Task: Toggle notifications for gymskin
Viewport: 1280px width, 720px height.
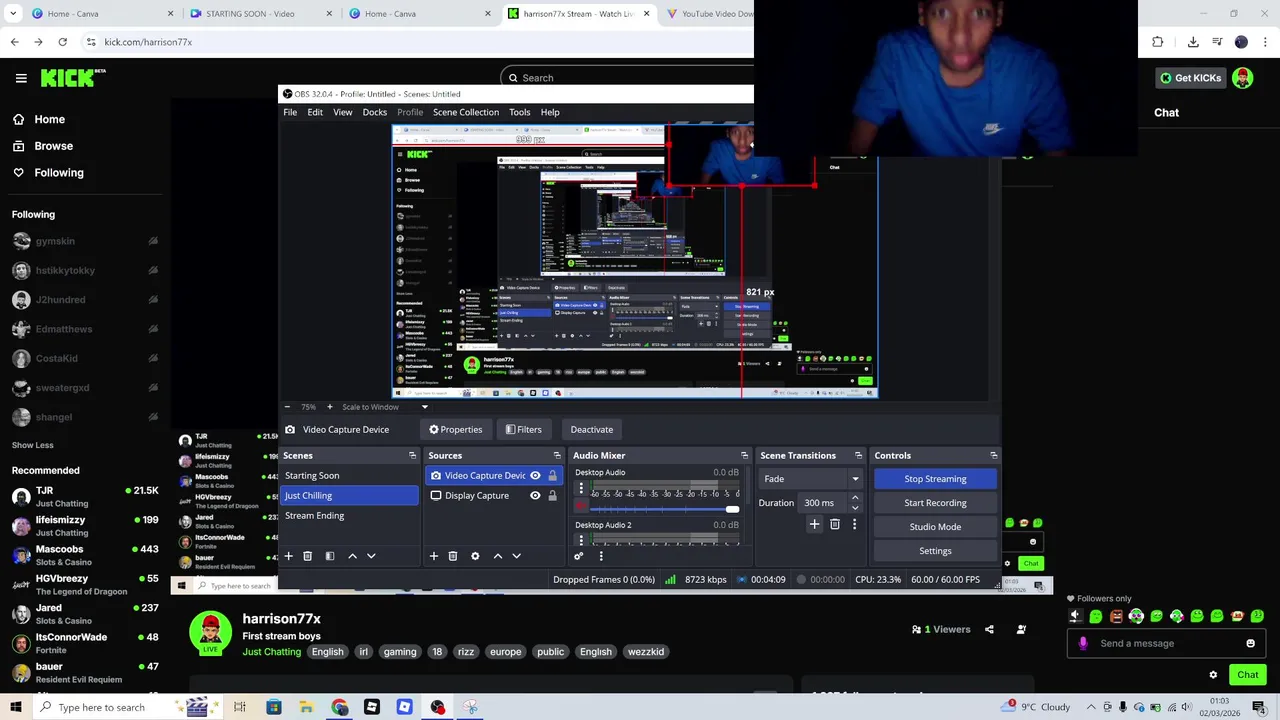Action: click(x=153, y=241)
